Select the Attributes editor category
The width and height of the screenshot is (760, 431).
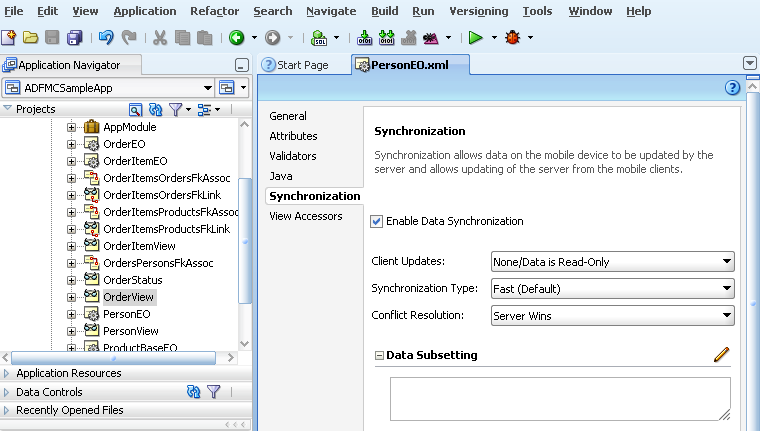point(293,136)
